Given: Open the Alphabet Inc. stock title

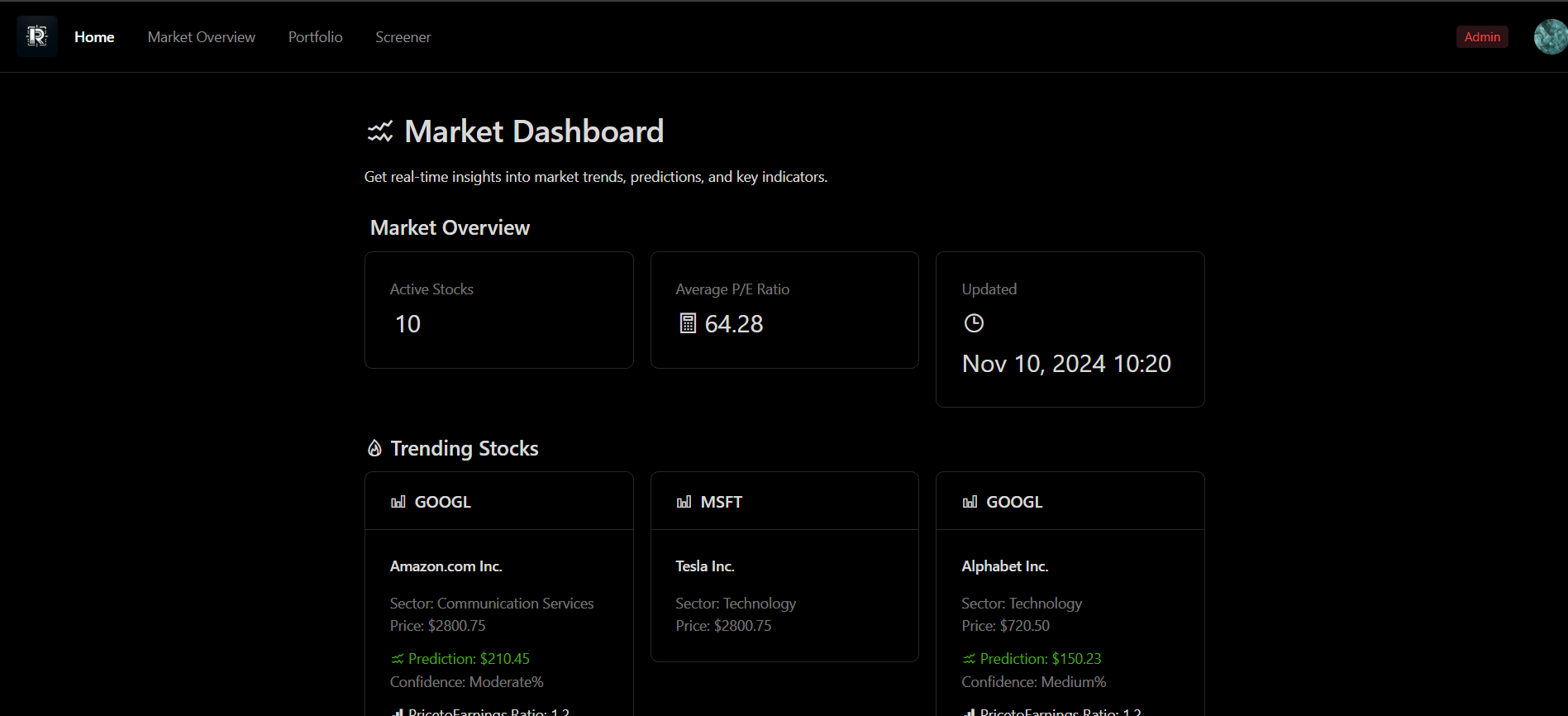Looking at the screenshot, I should [x=1005, y=566].
